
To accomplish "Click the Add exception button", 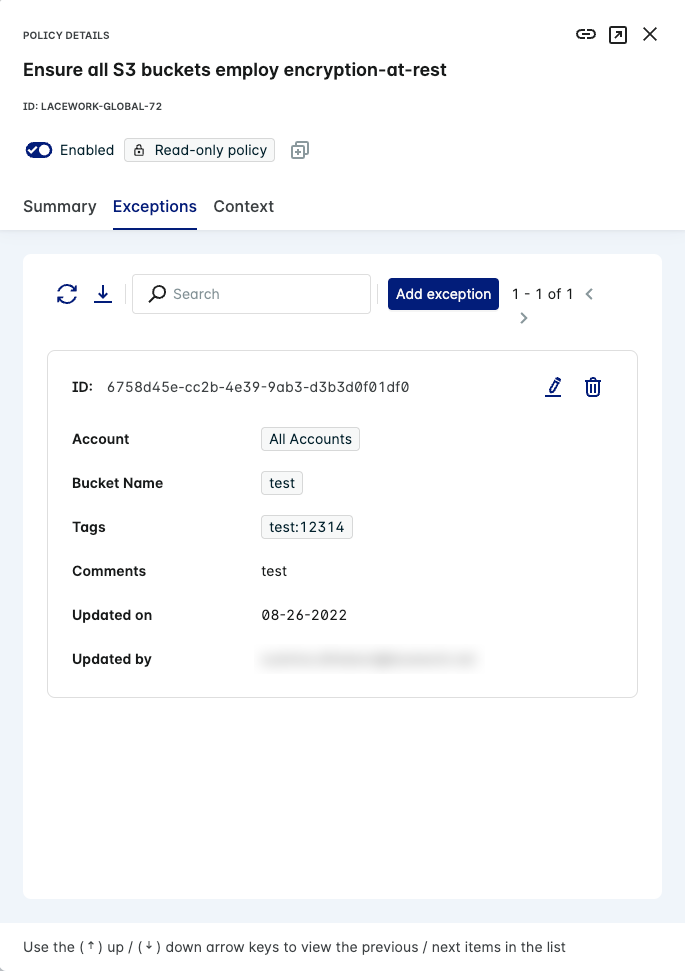I will pos(443,294).
